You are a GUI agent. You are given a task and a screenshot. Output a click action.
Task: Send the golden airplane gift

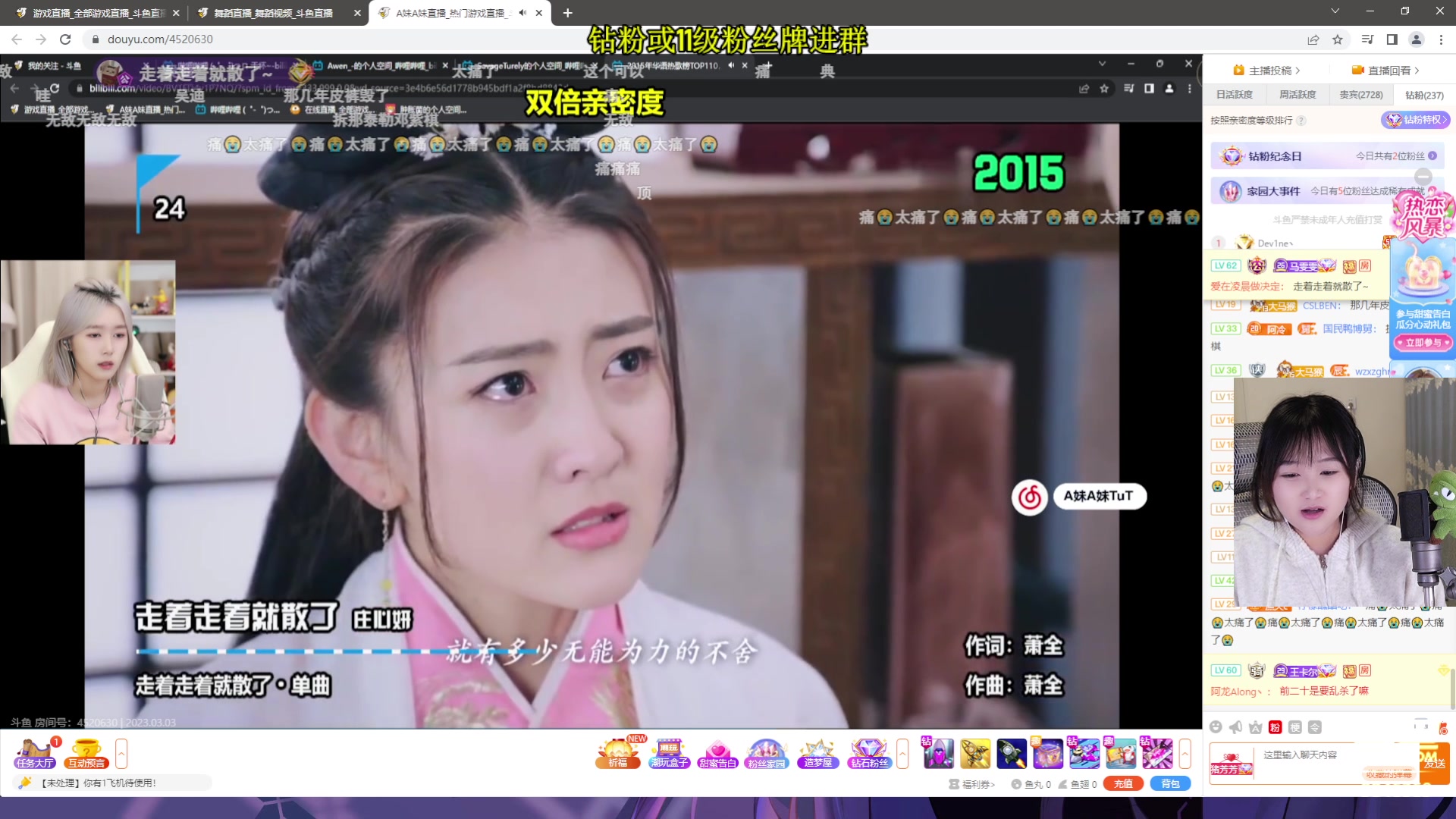pos(975,753)
